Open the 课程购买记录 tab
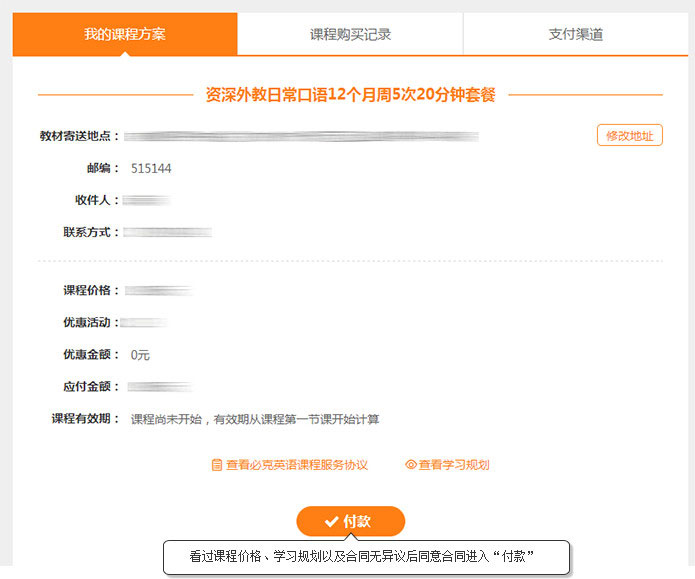Screen dimensions: 695x579 tap(350, 34)
